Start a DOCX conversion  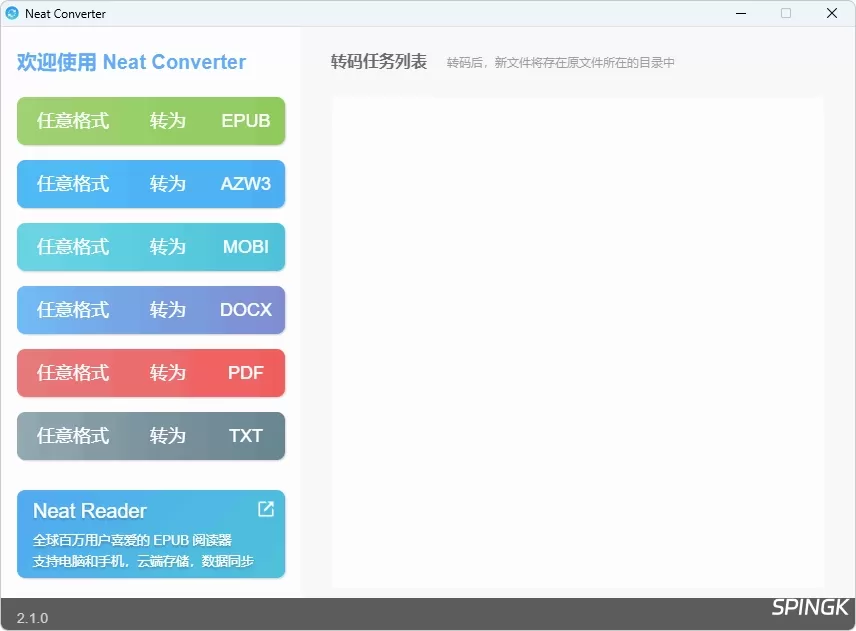click(x=151, y=310)
